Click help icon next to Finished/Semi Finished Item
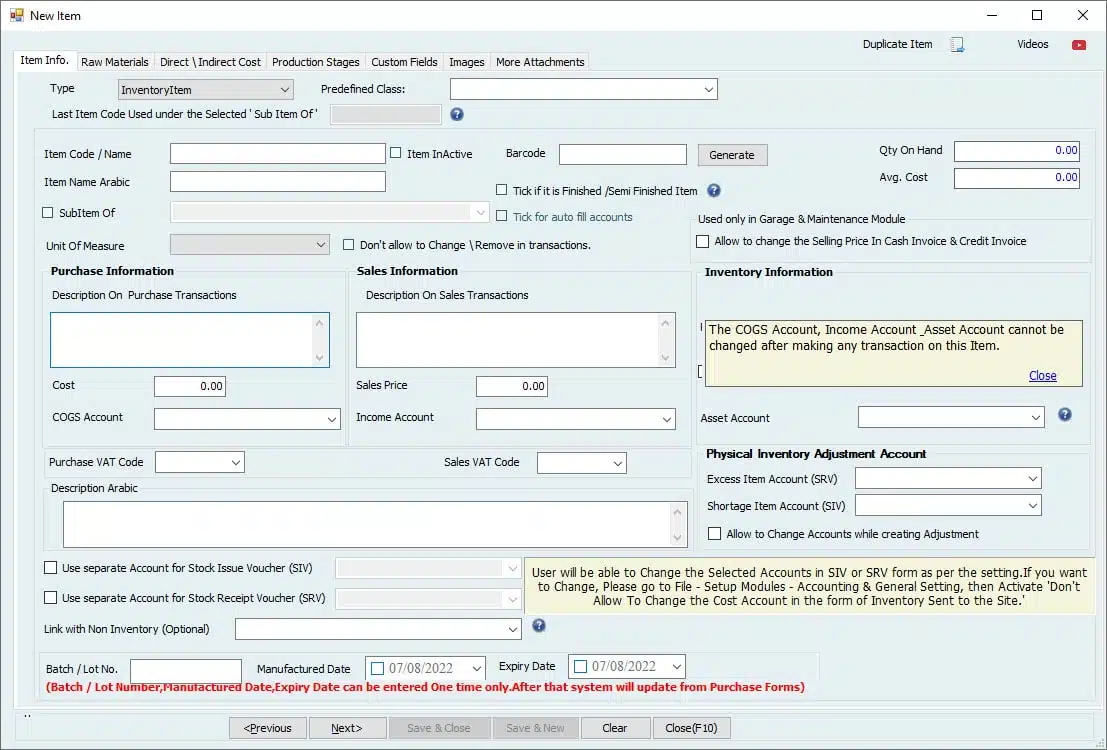Viewport: 1107px width, 750px height. click(x=714, y=191)
